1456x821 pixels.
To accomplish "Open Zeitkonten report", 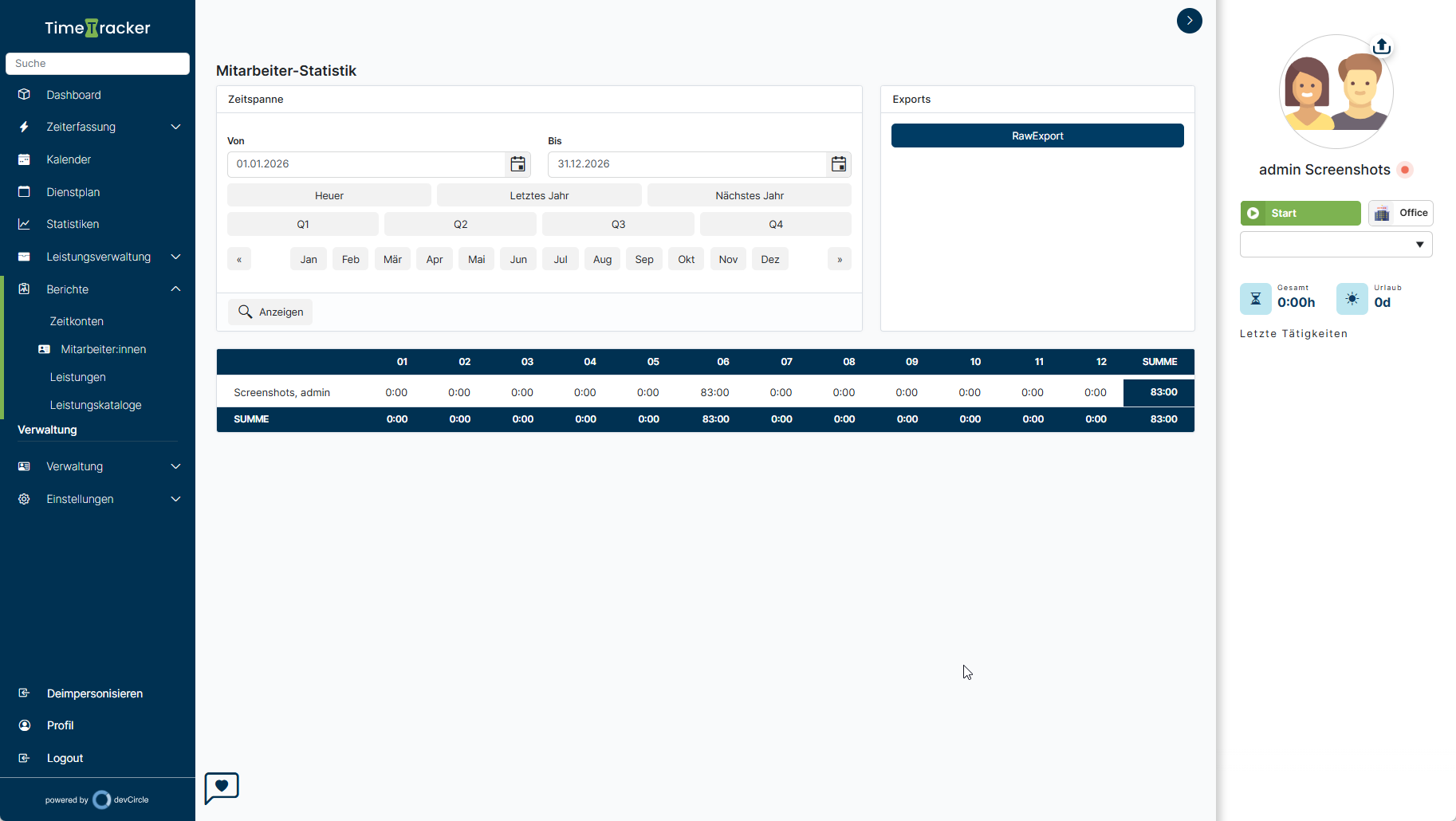I will click(x=77, y=321).
